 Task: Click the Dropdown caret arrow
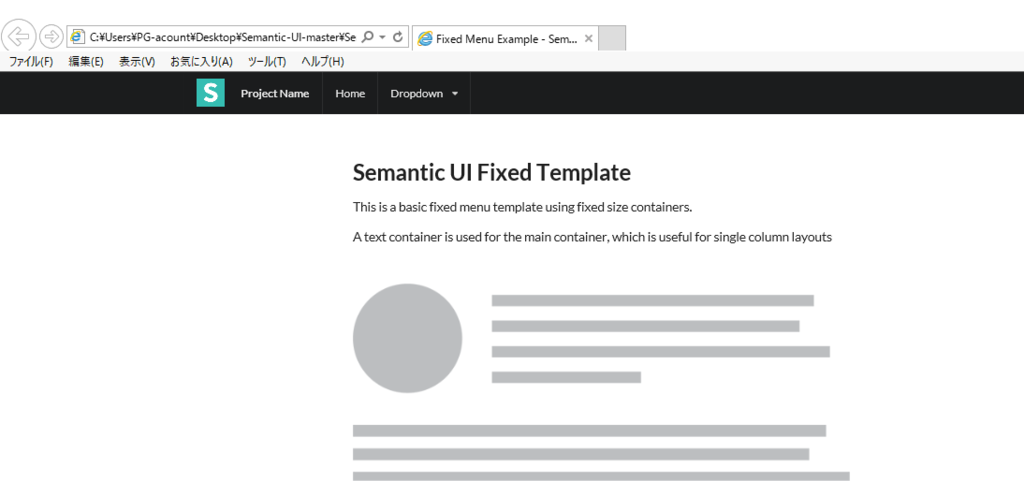pyautogui.click(x=455, y=94)
